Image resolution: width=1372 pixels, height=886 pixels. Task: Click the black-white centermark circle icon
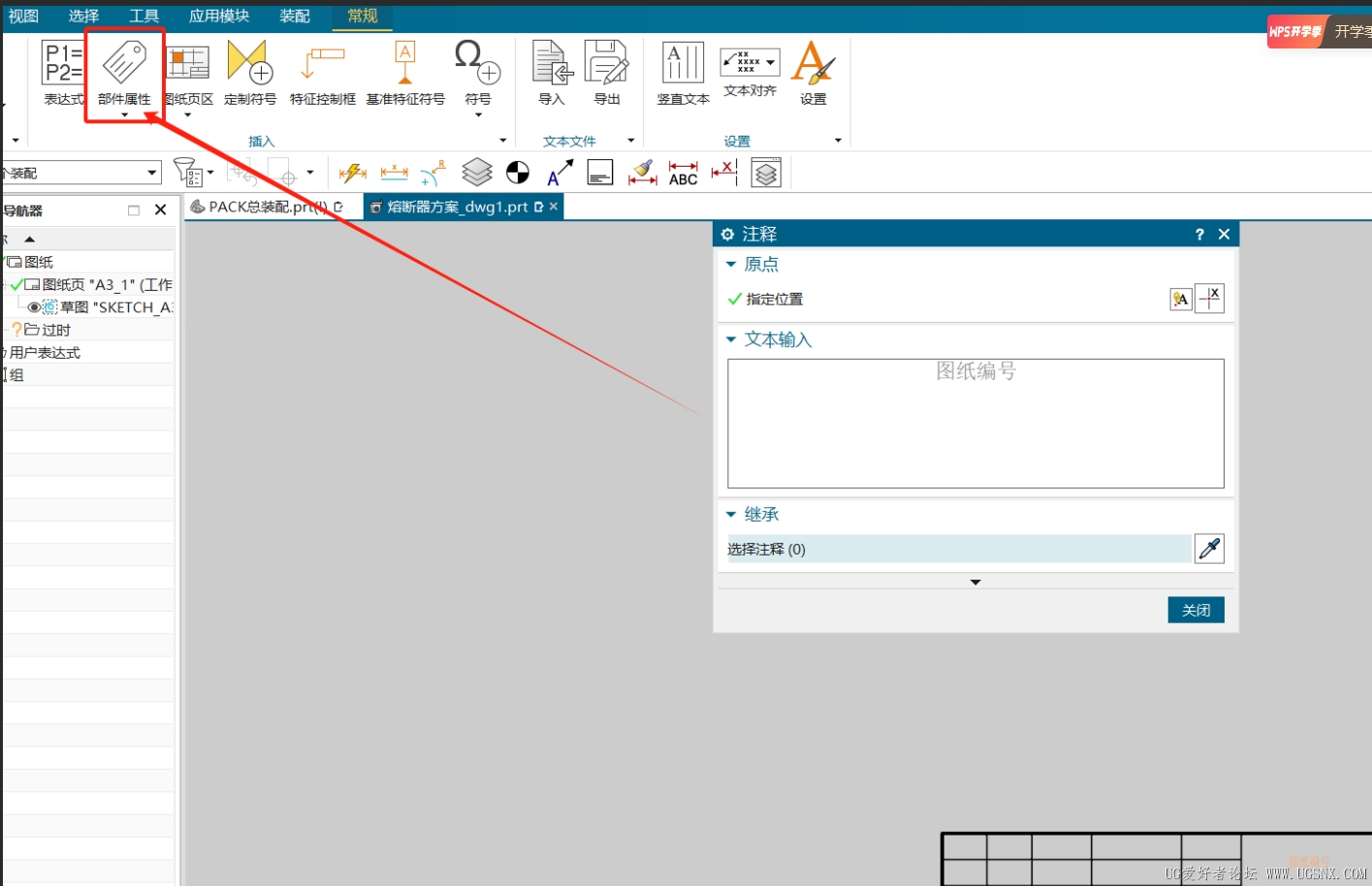[x=518, y=173]
